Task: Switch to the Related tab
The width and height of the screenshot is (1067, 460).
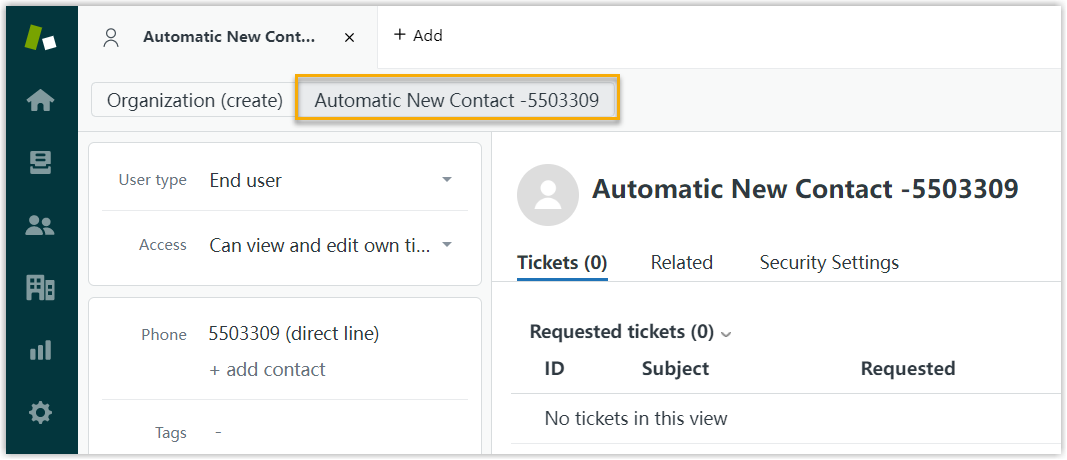Action: pyautogui.click(x=681, y=263)
